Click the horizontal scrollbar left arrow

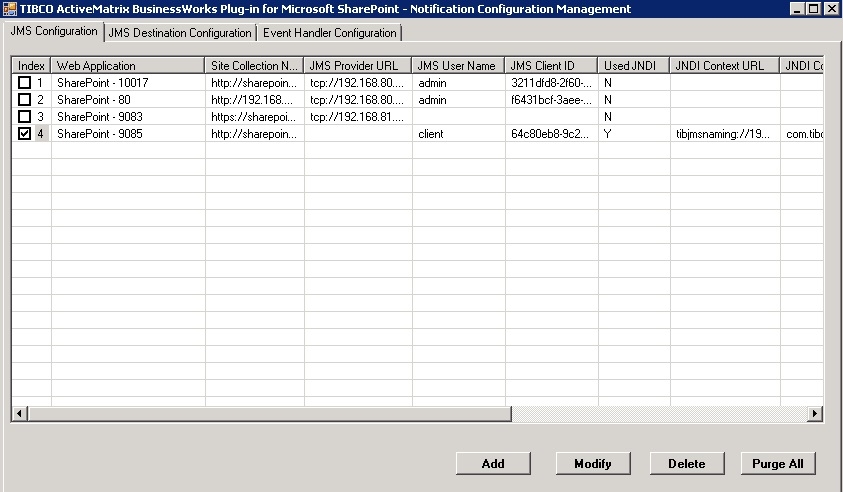(19, 413)
